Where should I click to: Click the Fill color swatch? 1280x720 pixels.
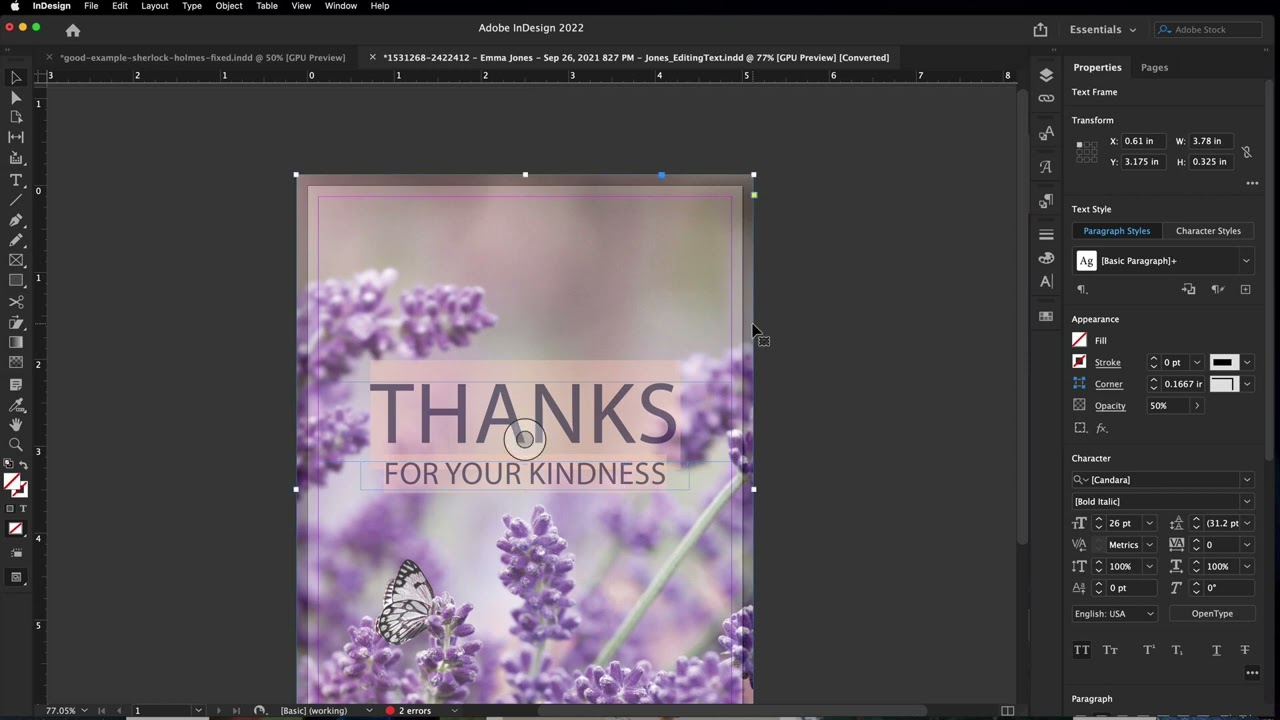pyautogui.click(x=1079, y=341)
